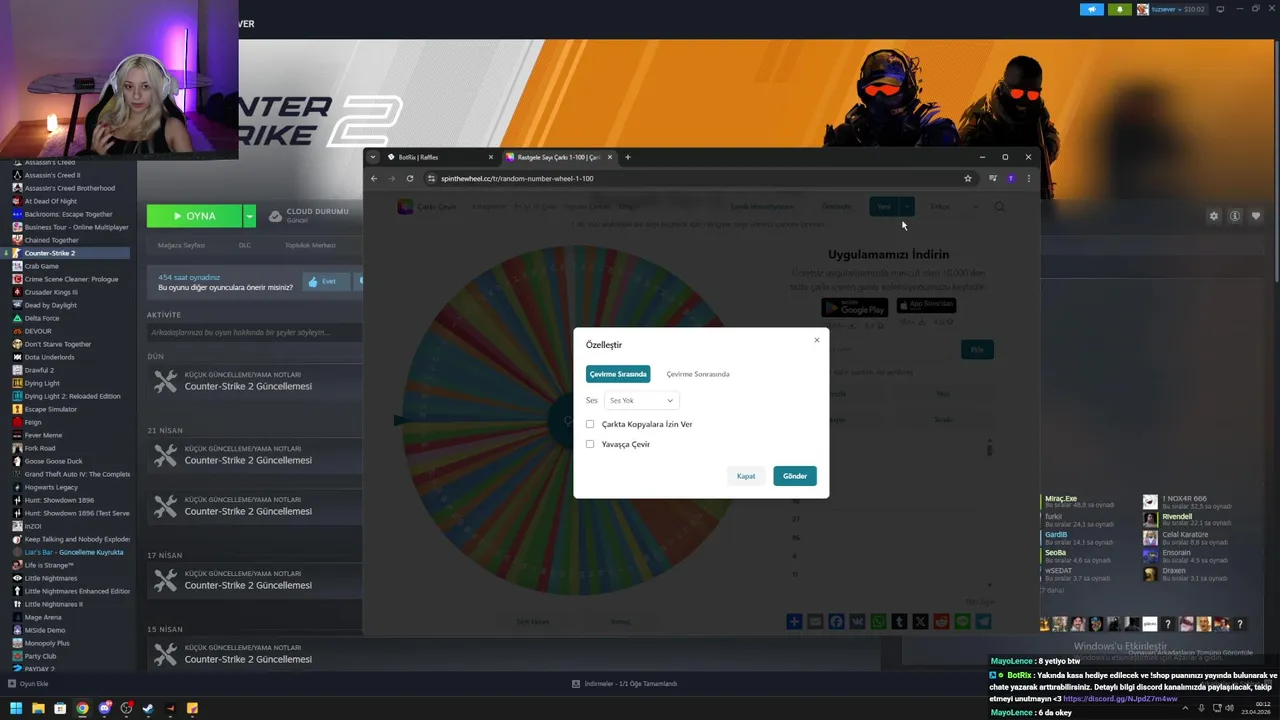This screenshot has height=720, width=1280.
Task: Click Evet thumbs-up recommend button
Action: (324, 282)
